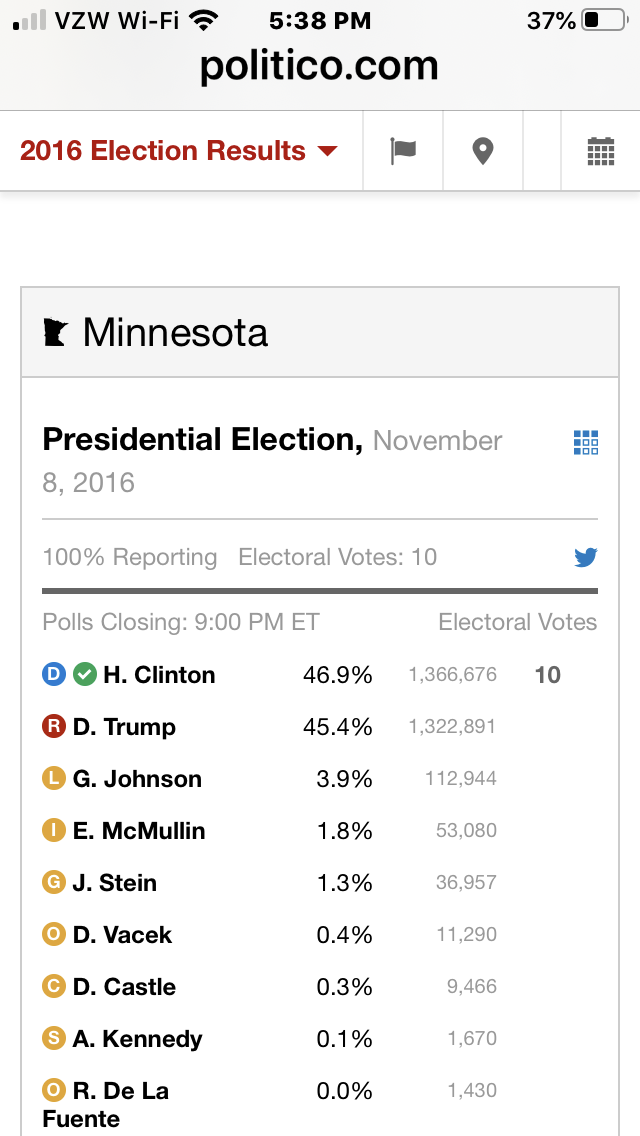
Task: Expand the 2016 Election Results dropdown
Action: (163, 151)
